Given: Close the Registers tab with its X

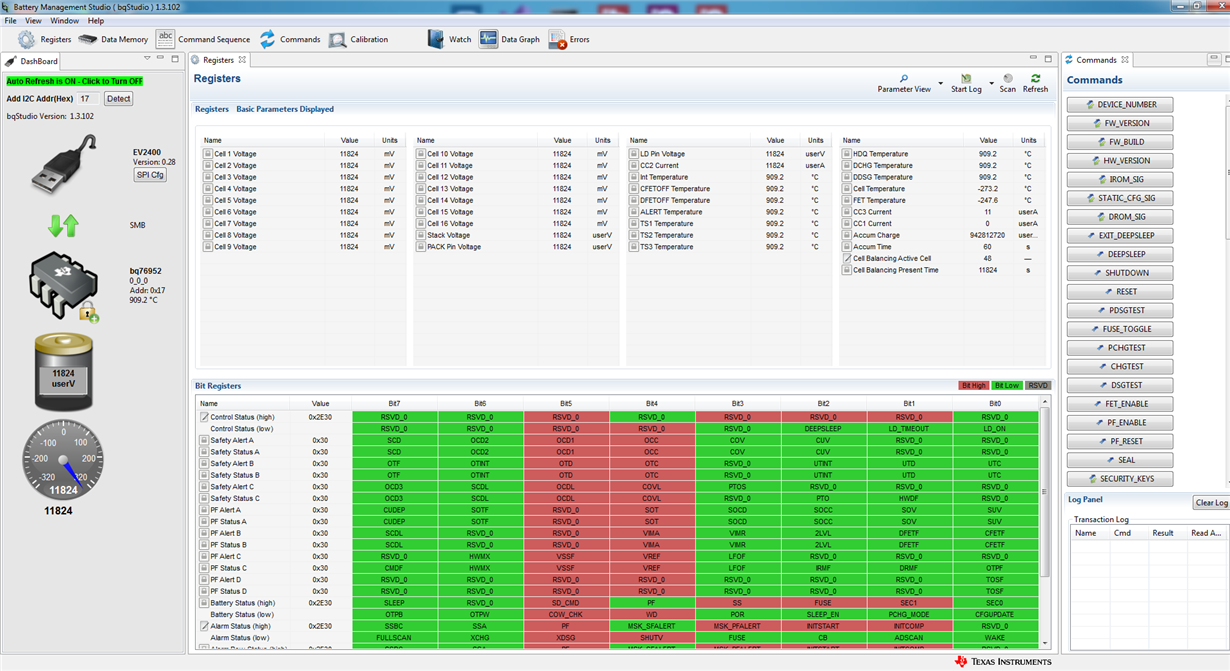Looking at the screenshot, I should pyautogui.click(x=242, y=60).
